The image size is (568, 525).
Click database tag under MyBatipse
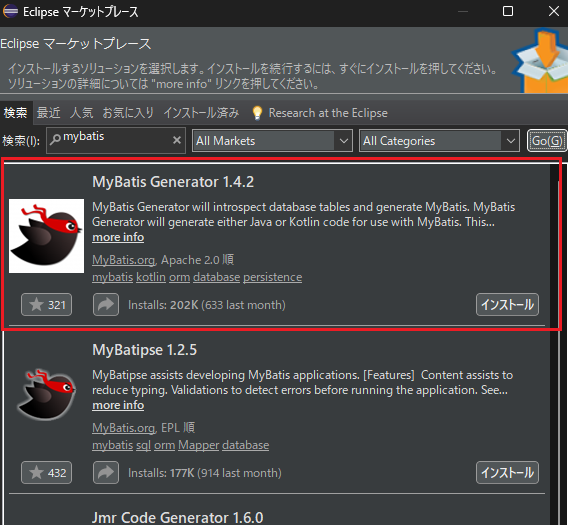246,445
